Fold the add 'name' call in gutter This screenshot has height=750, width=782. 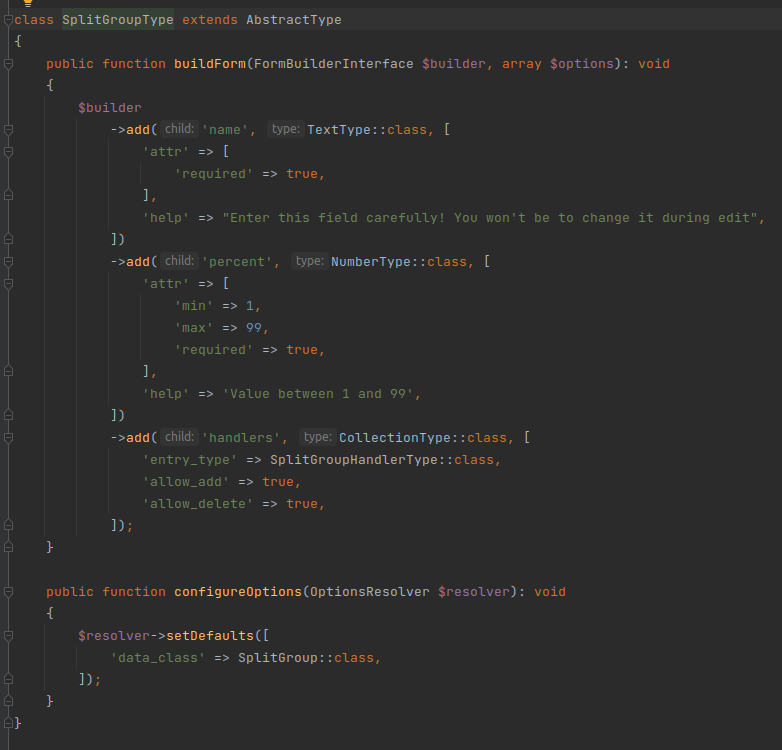point(8,130)
